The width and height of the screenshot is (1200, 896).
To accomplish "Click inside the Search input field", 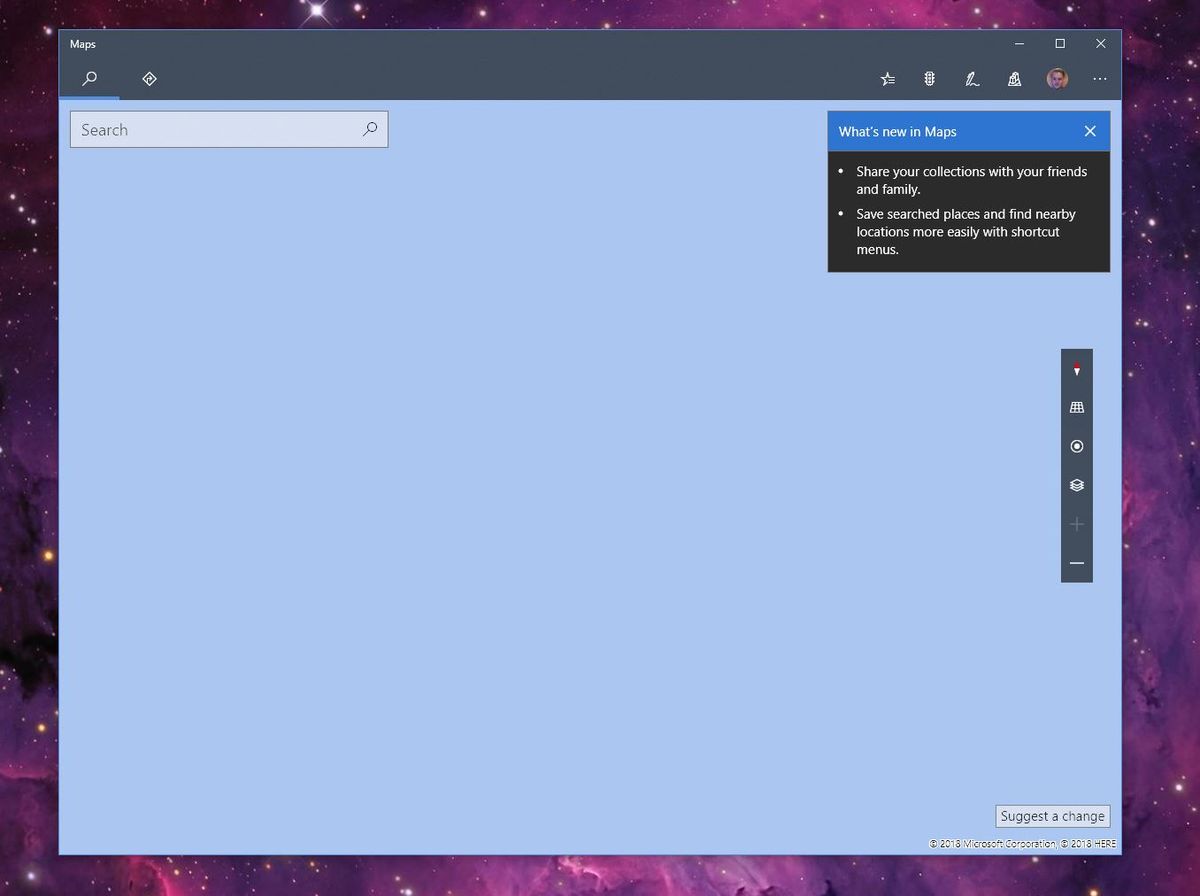I will 200,129.
